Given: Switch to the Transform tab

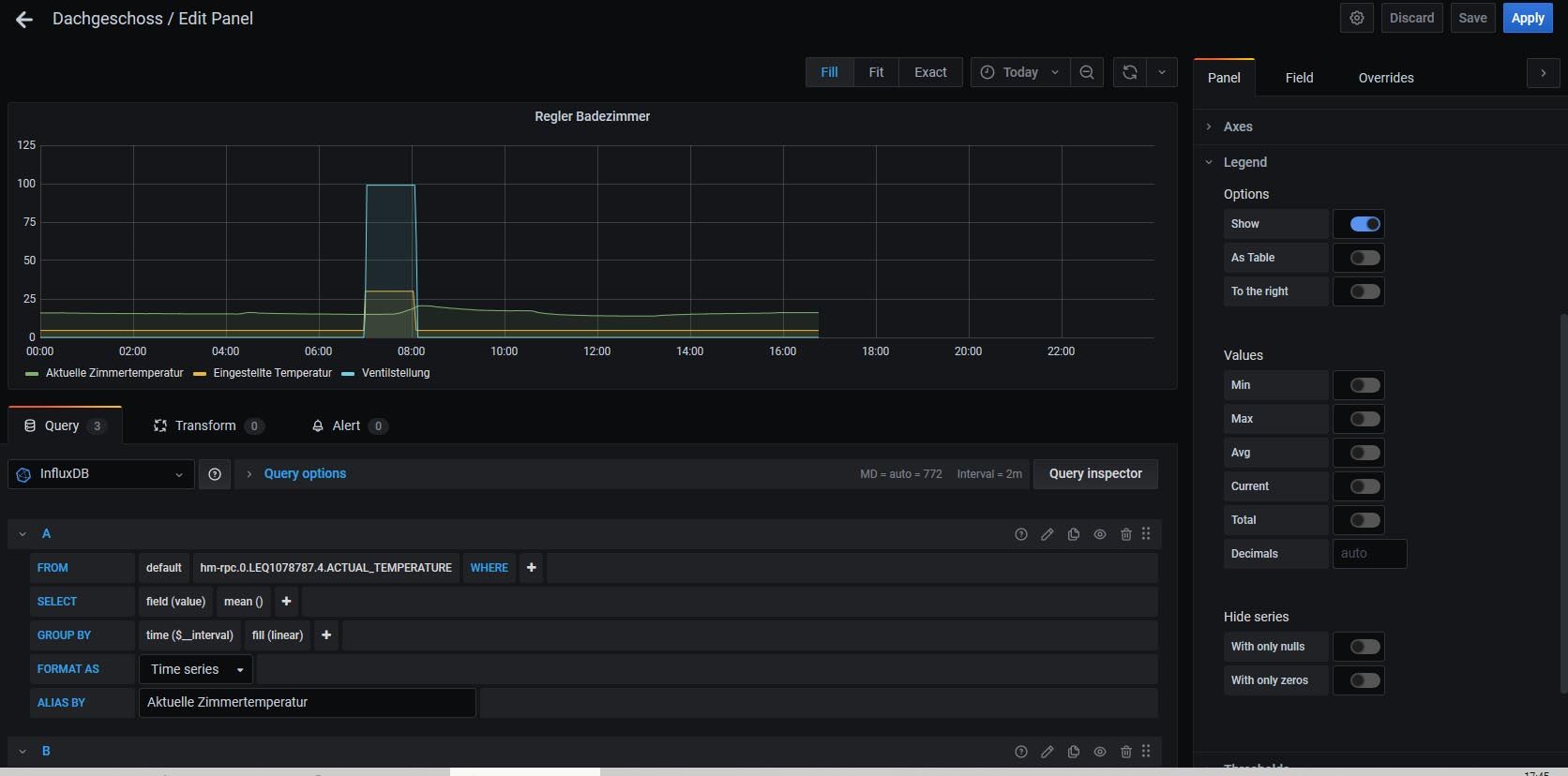Looking at the screenshot, I should point(205,425).
